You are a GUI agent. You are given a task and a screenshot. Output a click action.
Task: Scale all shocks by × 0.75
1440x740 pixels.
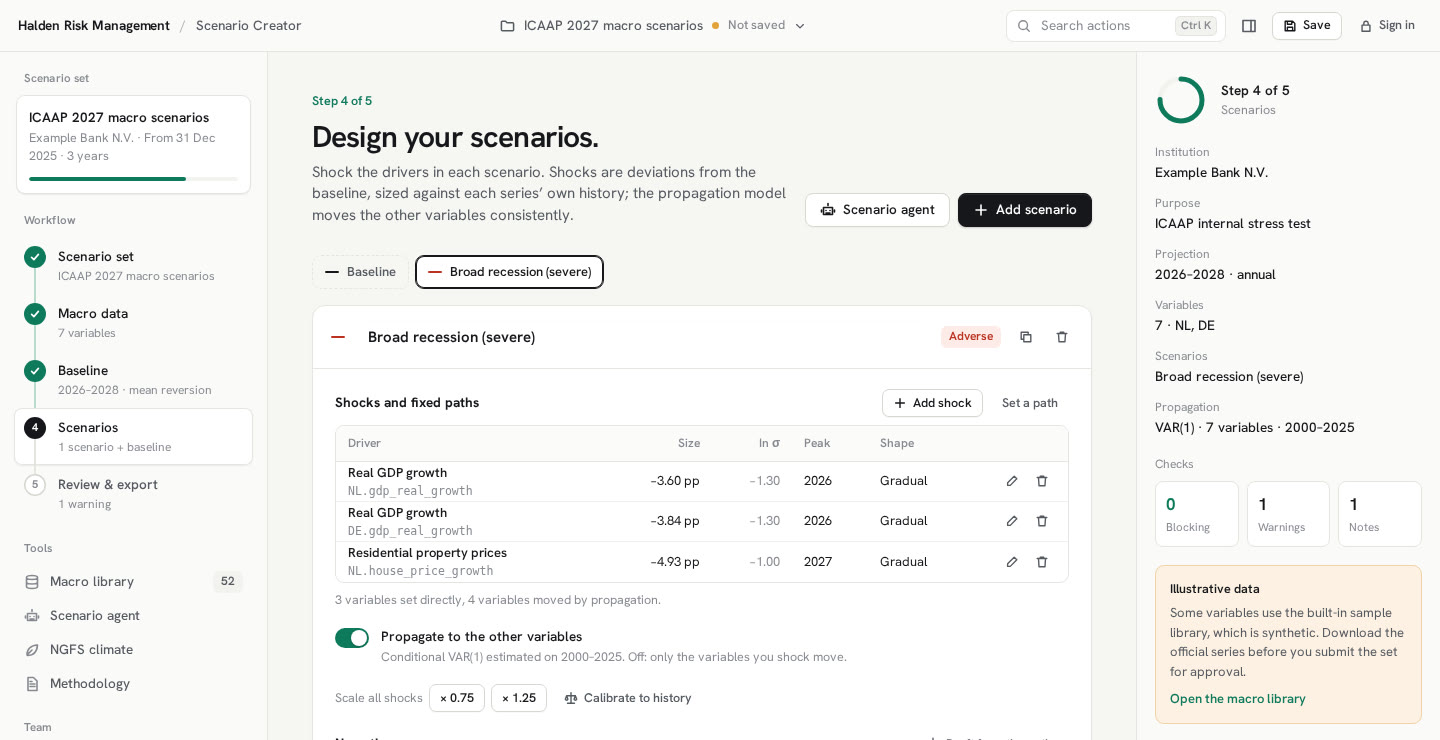pos(457,698)
